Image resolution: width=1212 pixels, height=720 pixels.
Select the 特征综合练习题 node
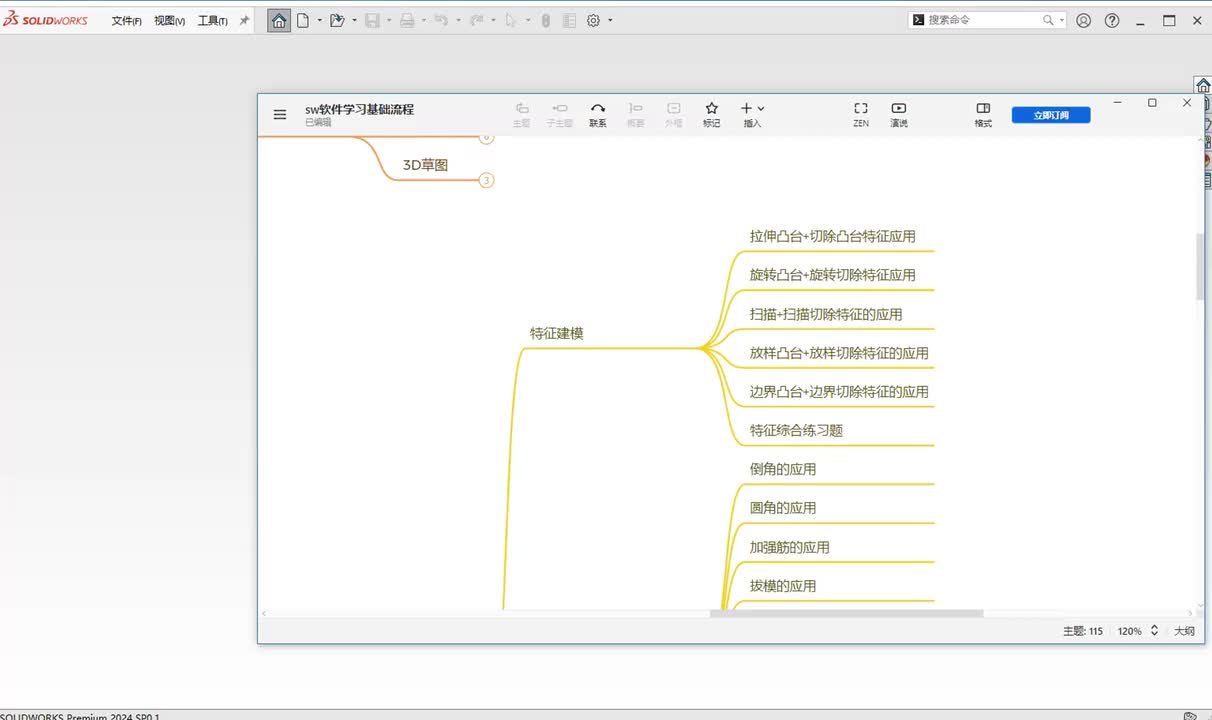(796, 431)
